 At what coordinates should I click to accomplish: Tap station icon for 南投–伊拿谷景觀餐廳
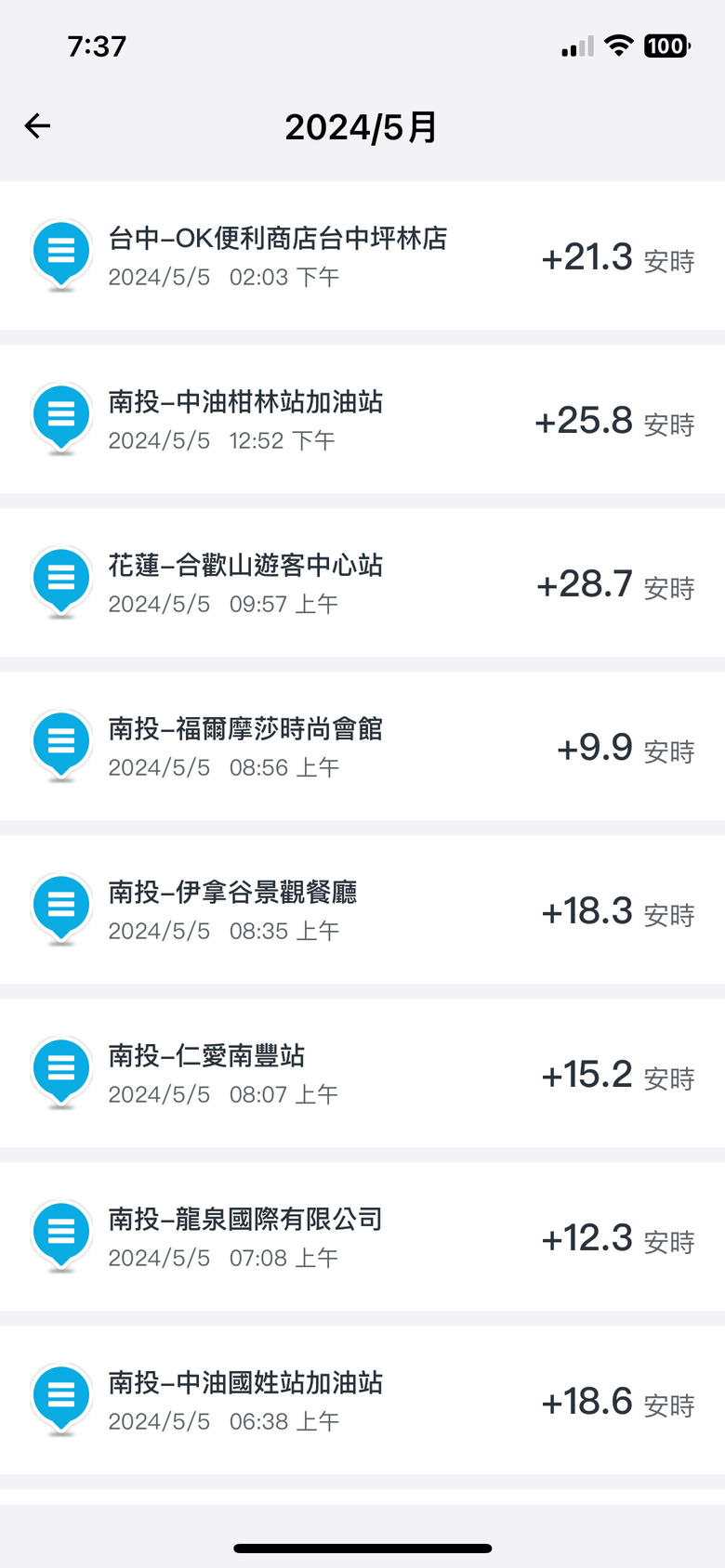point(61,908)
